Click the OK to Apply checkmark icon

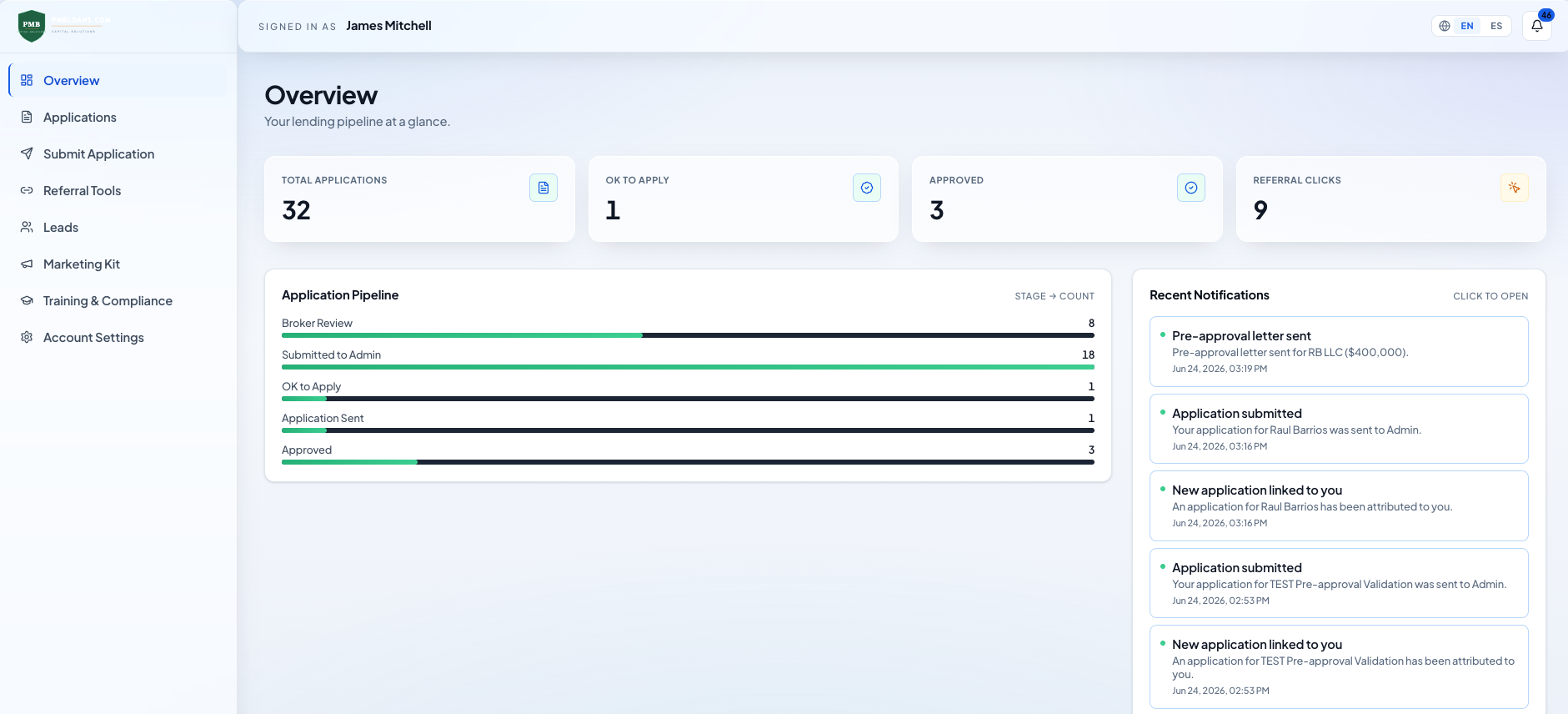tap(867, 188)
